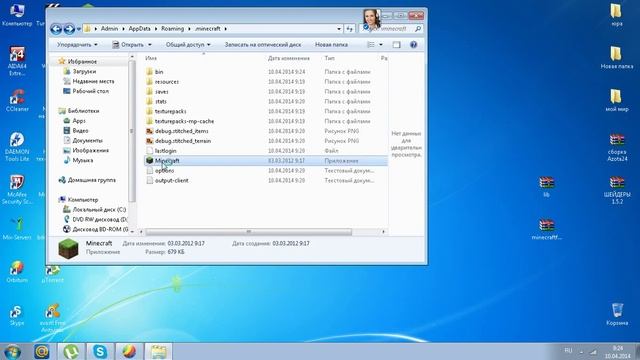The image size is (640, 360).
Task: Select сборка Azota24 archive on desktop
Action: coord(617,147)
